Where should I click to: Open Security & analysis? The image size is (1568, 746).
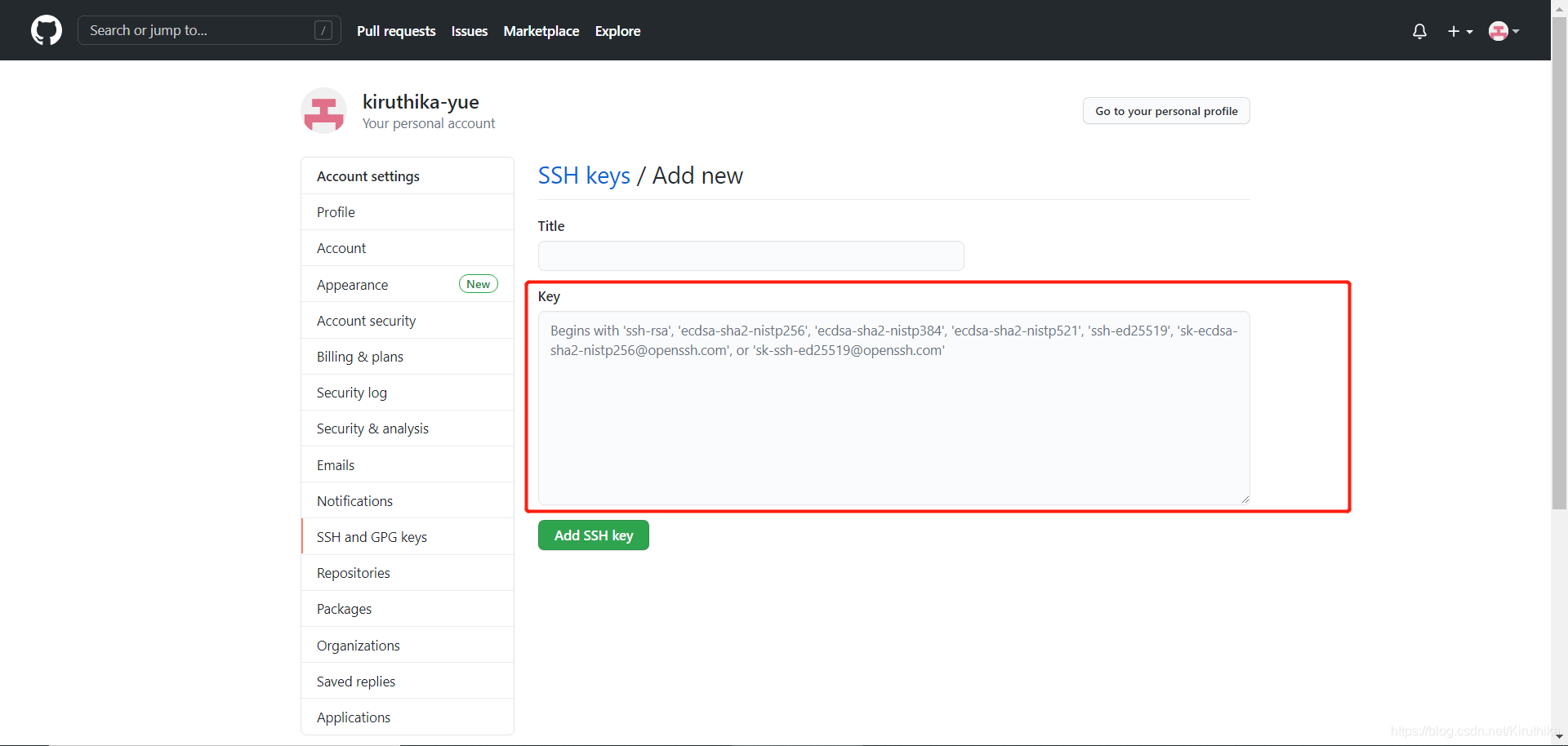(x=408, y=429)
